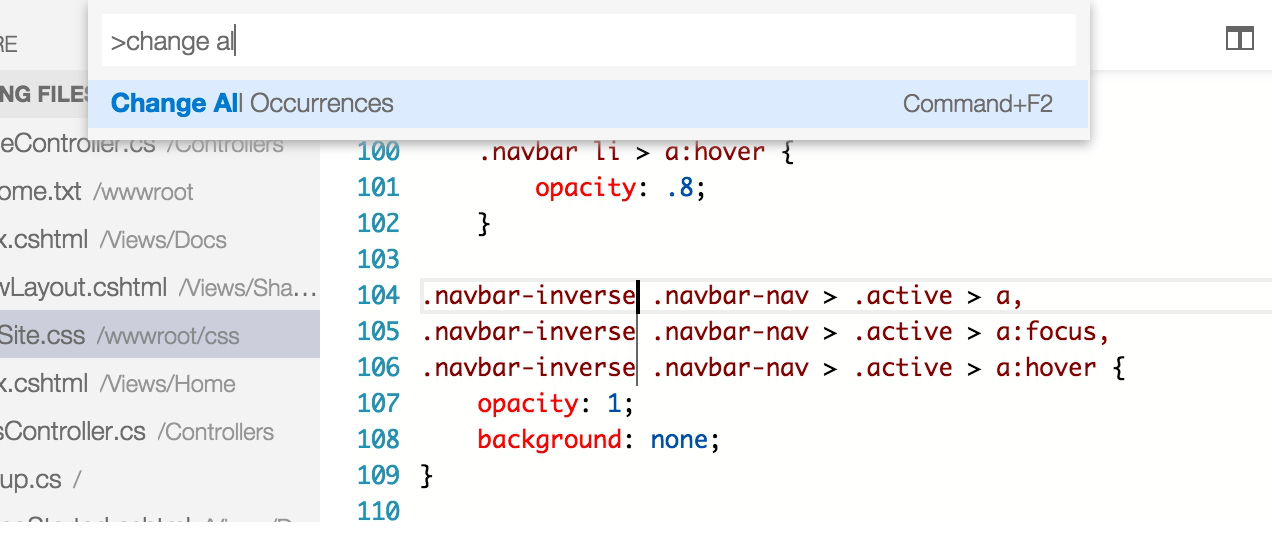Click '.navbar-nav' on line 105
1272x542 pixels.
click(730, 332)
